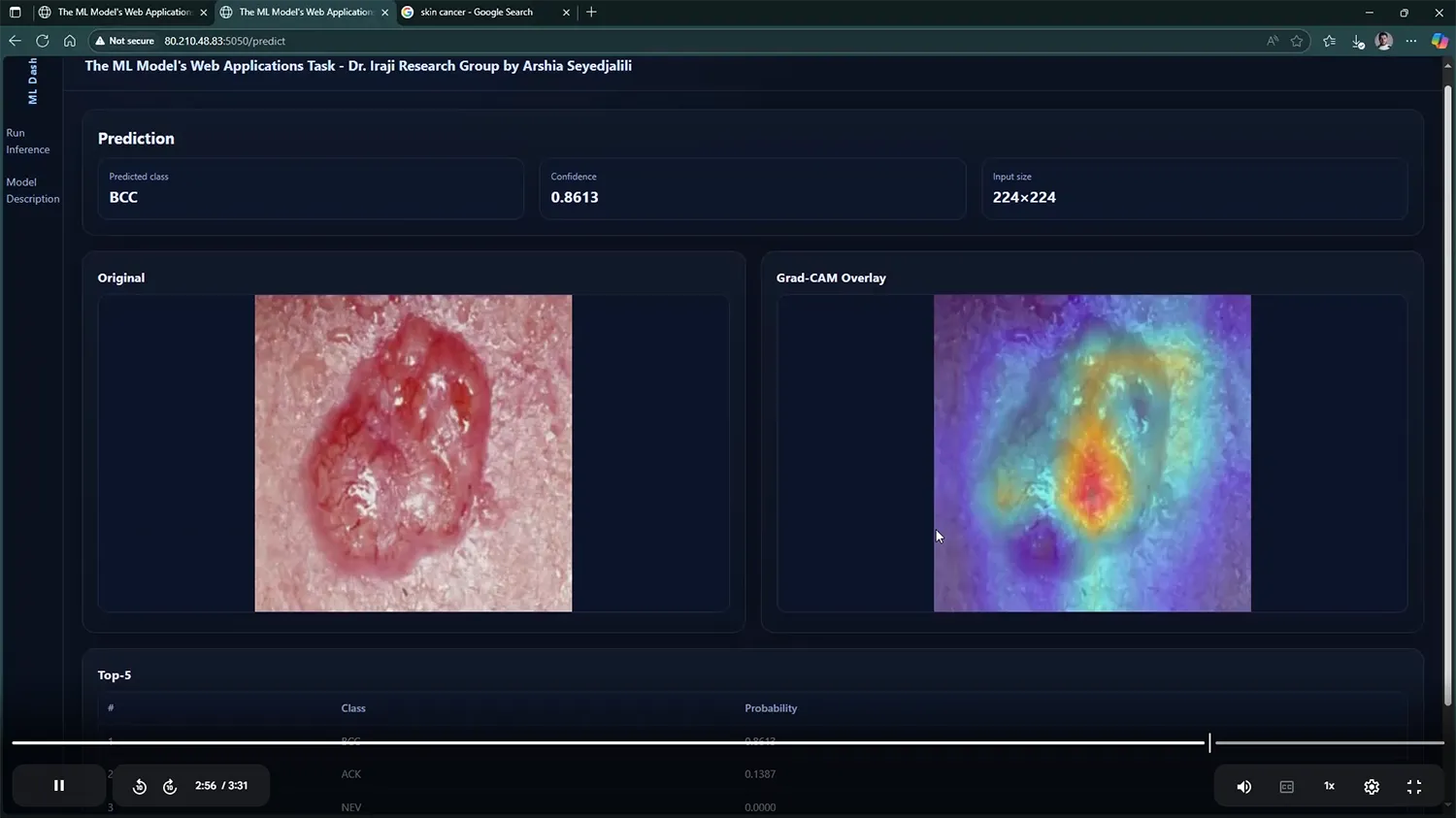The width and height of the screenshot is (1456, 818).
Task: Mute audio with the speaker icon
Action: (x=1243, y=787)
